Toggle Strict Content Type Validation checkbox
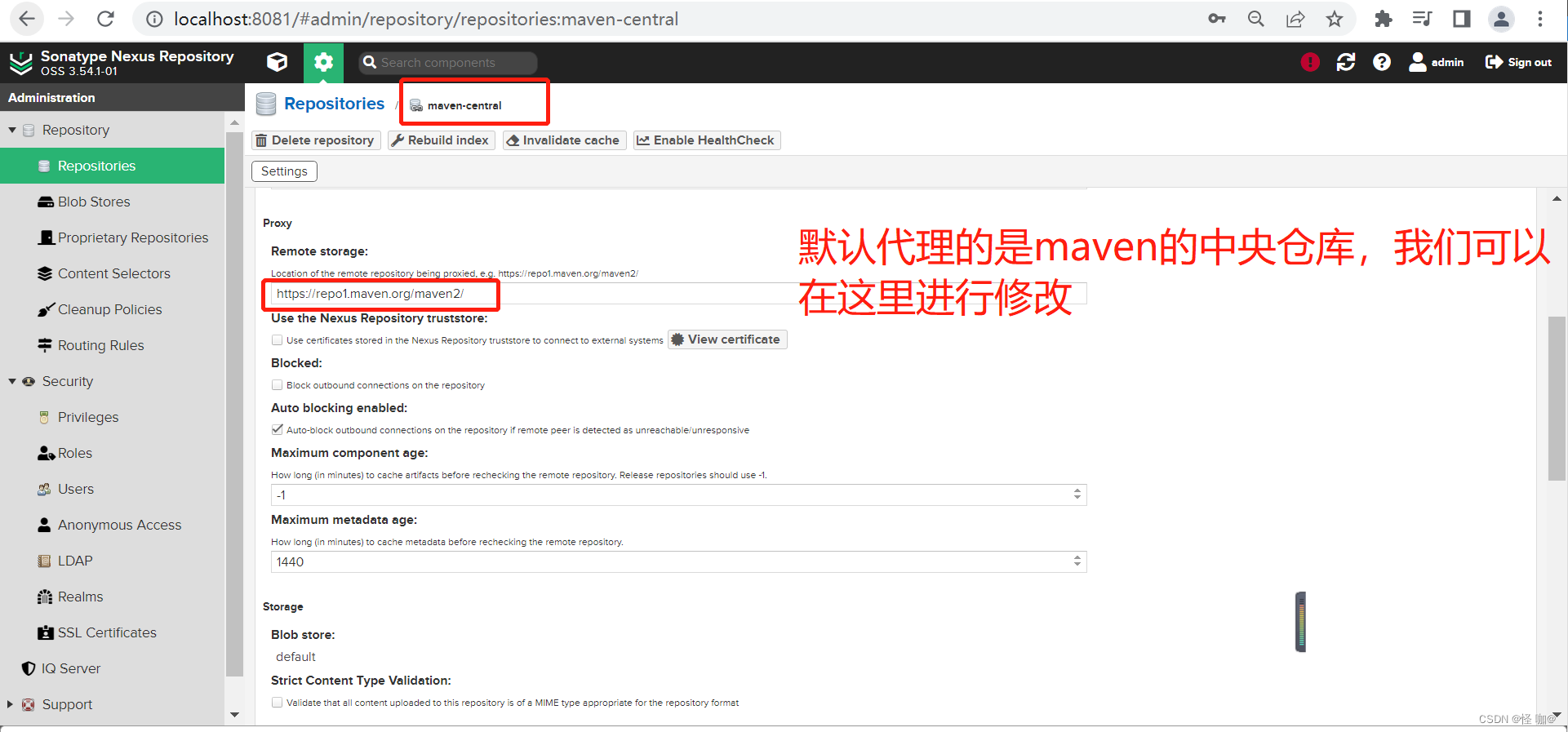This screenshot has height=732, width=1568. 278,703
